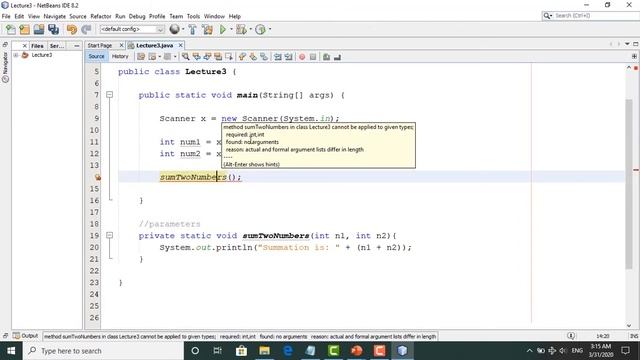Click the browser globe icon
Viewport: 640px width, 360px height.
174,29
